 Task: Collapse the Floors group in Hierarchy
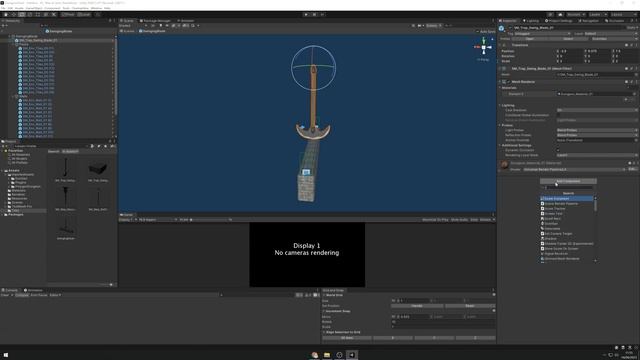[x=13, y=44]
